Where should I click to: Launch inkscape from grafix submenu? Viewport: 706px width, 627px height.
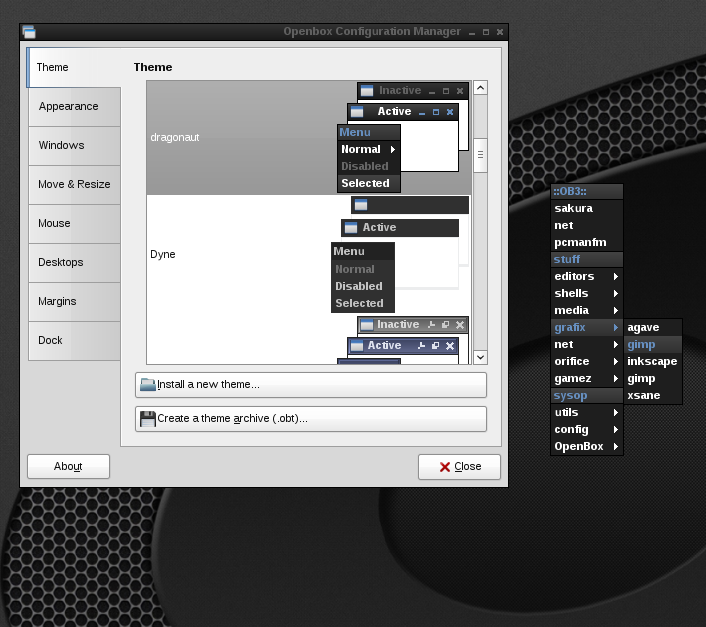pyautogui.click(x=653, y=361)
